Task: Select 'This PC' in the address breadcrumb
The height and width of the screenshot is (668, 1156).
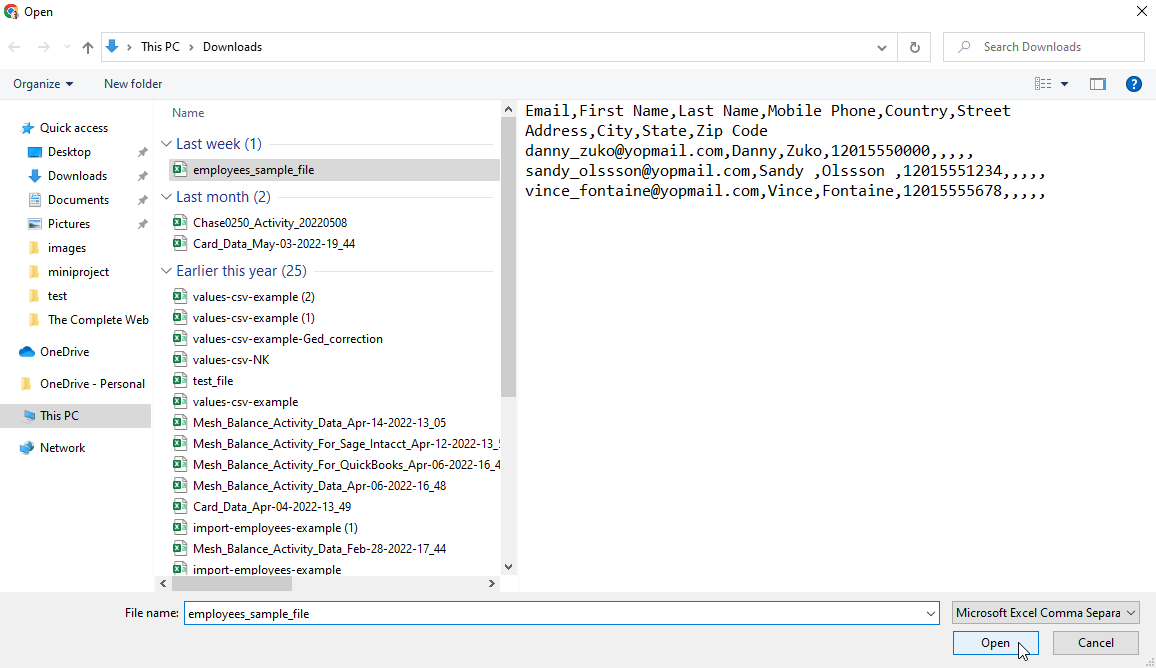Action: coord(160,46)
